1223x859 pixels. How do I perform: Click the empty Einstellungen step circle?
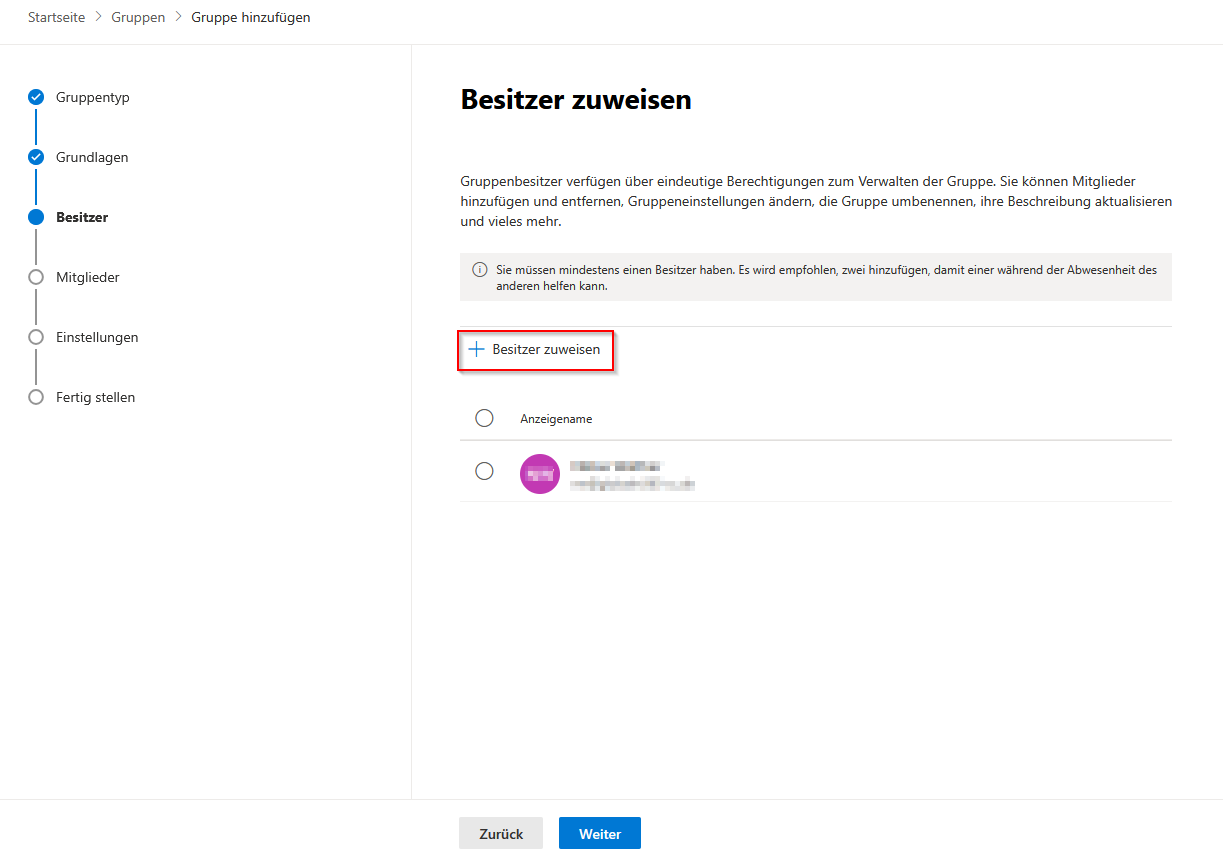(x=36, y=337)
